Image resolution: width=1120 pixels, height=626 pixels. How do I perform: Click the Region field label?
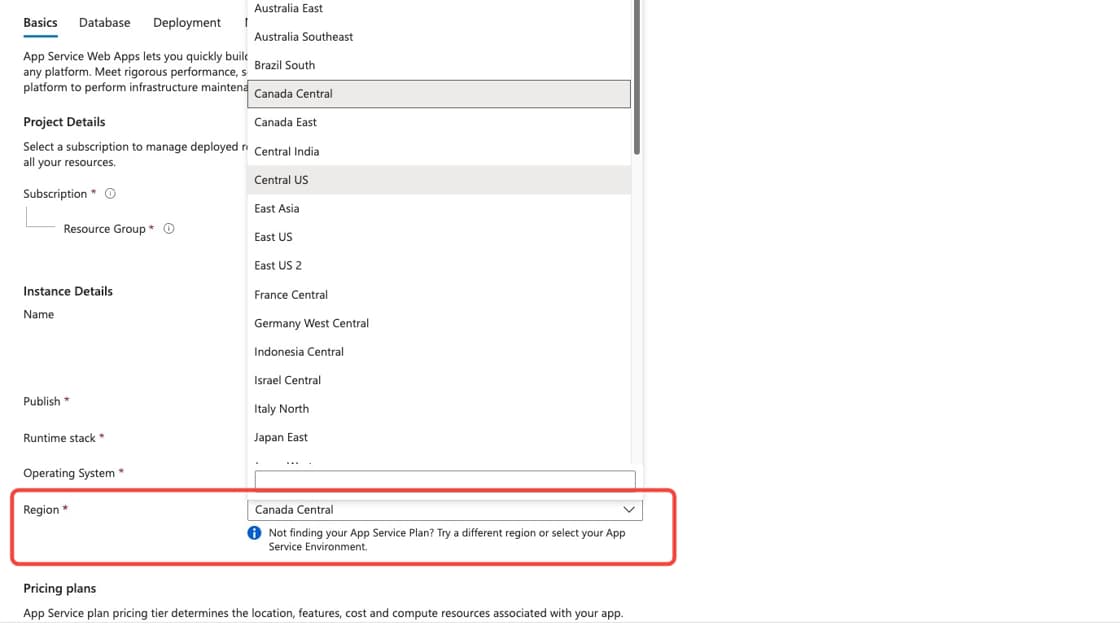pos(41,510)
